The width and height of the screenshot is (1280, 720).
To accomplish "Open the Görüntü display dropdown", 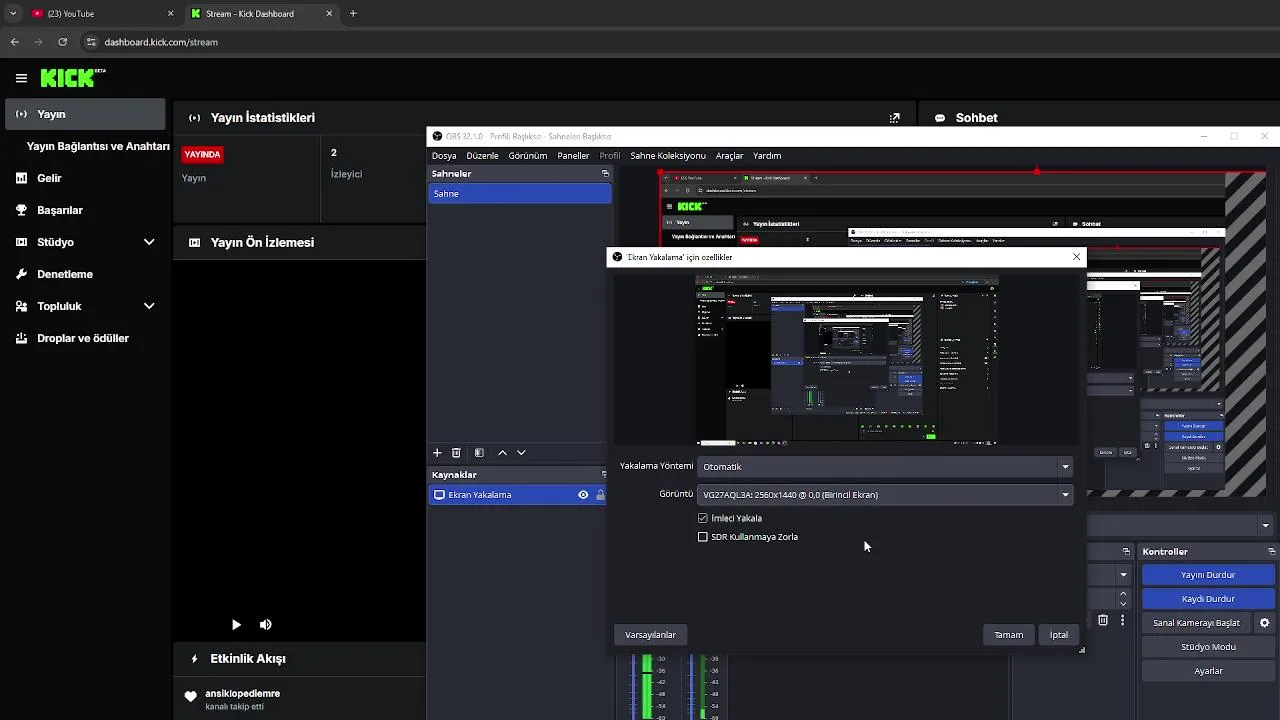I will point(886,495).
